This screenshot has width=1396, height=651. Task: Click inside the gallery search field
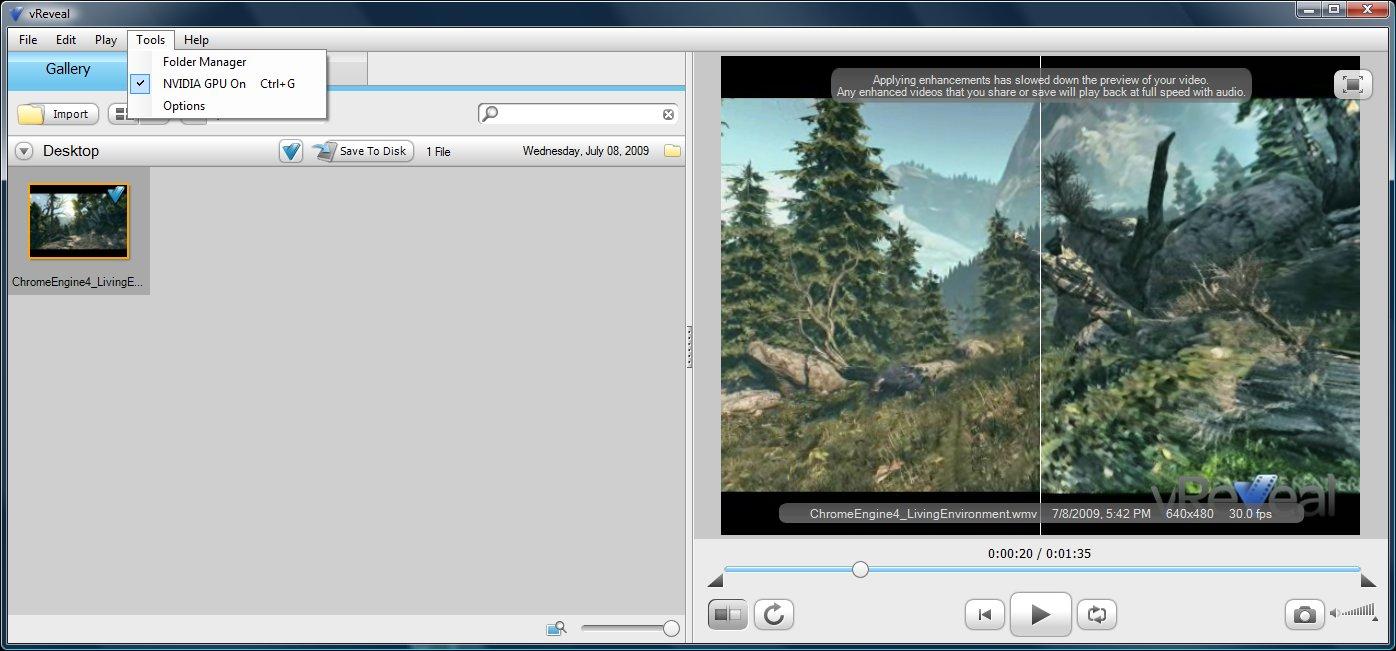[x=580, y=114]
